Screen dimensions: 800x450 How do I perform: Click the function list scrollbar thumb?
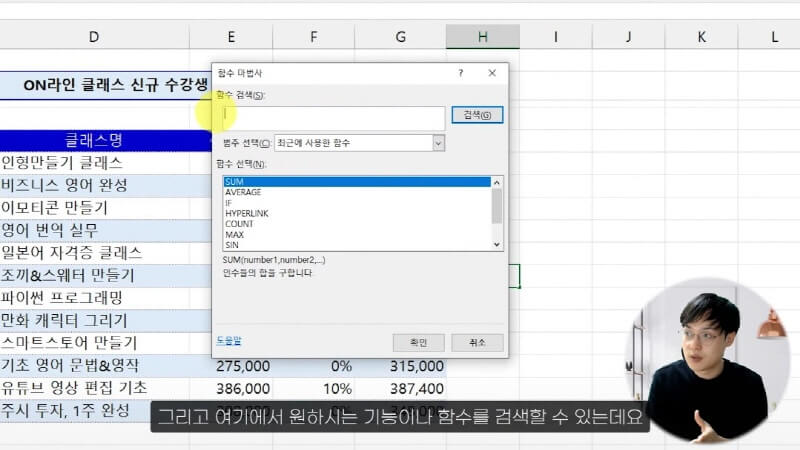click(x=497, y=206)
